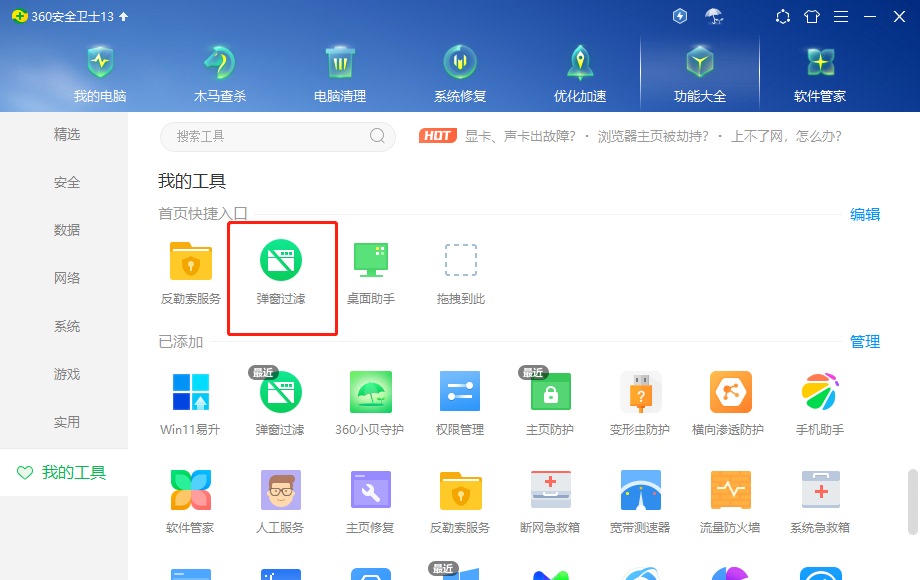This screenshot has width=920, height=580.
Task: Open 手机助手 tool
Action: click(820, 404)
